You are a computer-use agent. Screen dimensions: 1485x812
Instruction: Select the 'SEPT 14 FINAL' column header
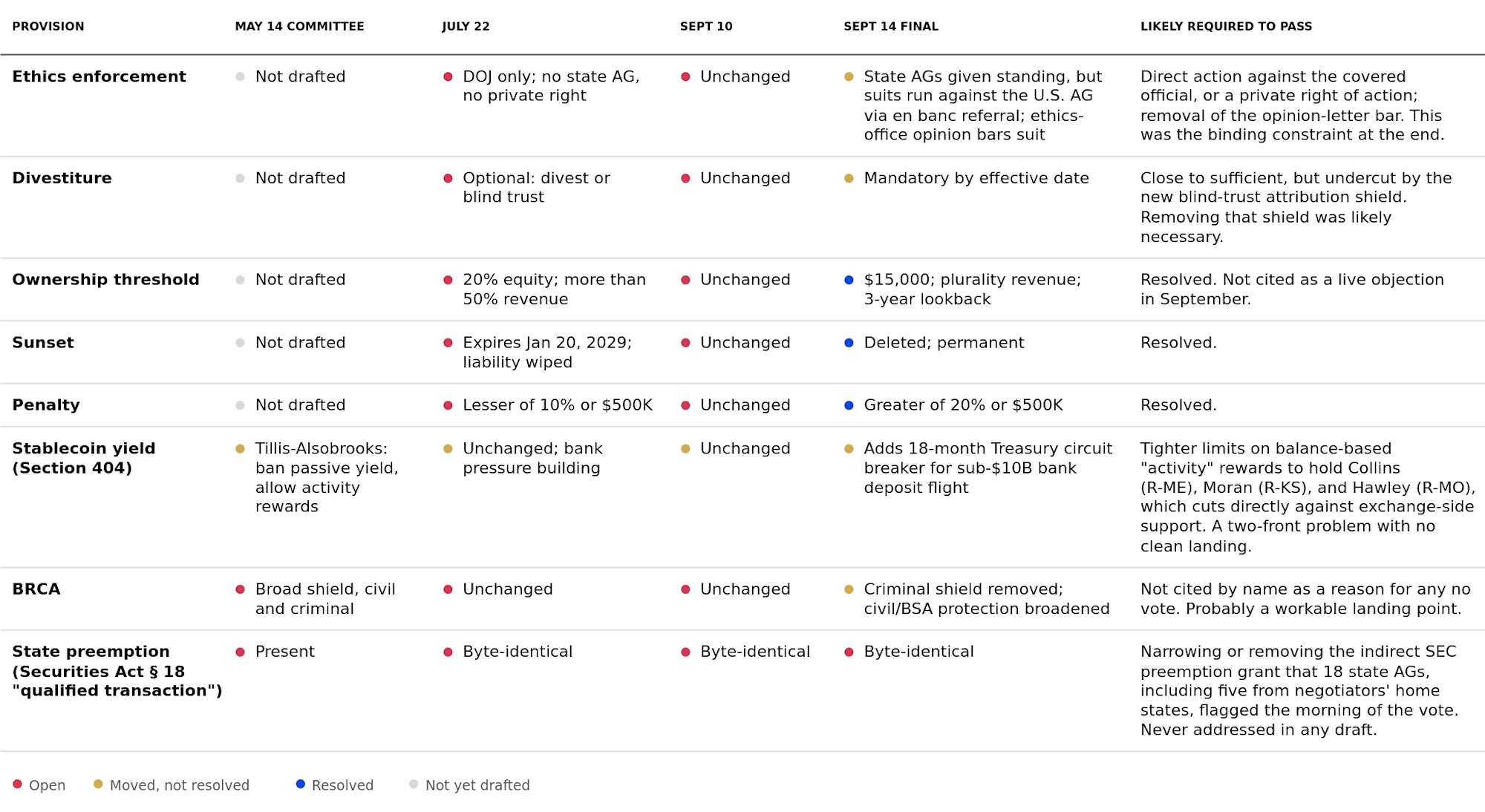click(x=891, y=26)
